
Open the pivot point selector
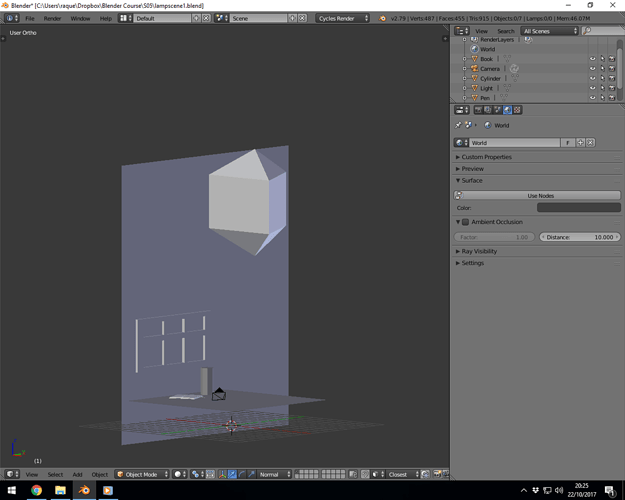coord(197,474)
